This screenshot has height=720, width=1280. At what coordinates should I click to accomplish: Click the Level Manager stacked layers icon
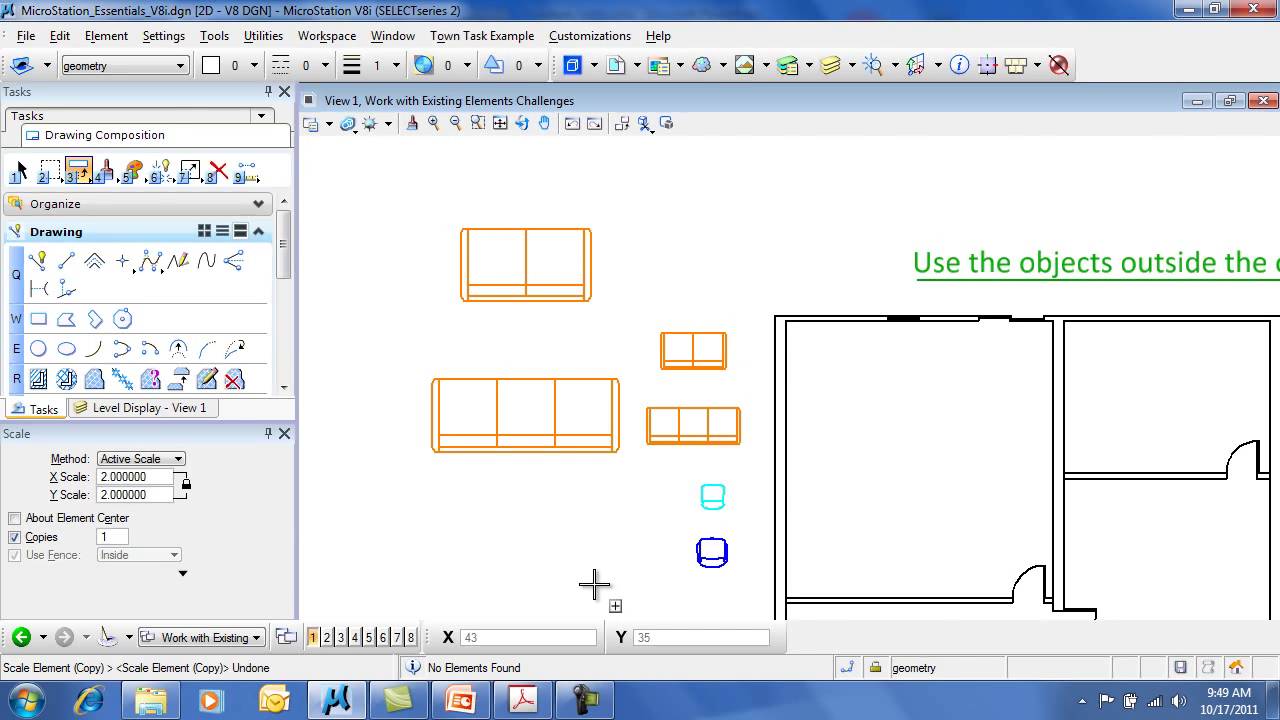click(x=788, y=65)
